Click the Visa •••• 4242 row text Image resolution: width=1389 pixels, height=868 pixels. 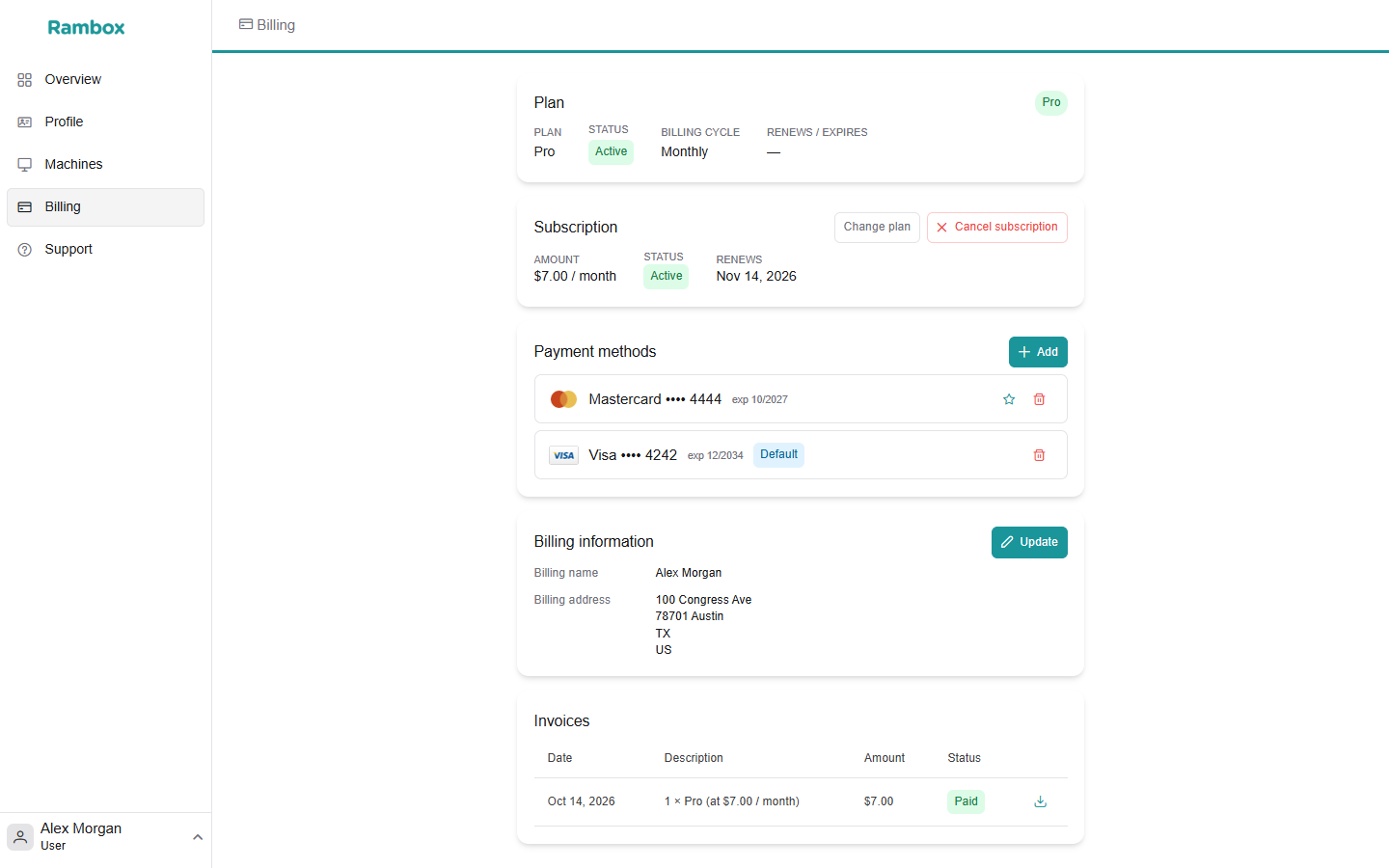point(633,455)
